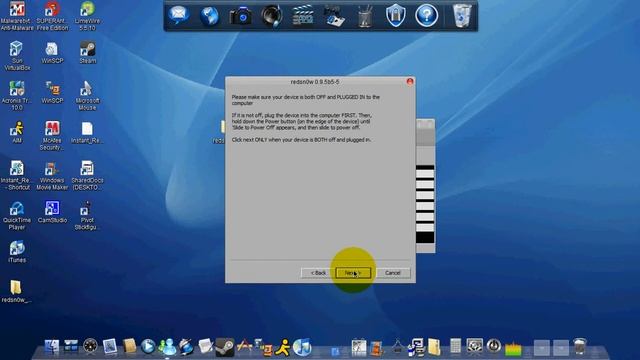Open the globe browser icon in top dock
This screenshot has height=360, width=640.
[x=209, y=16]
